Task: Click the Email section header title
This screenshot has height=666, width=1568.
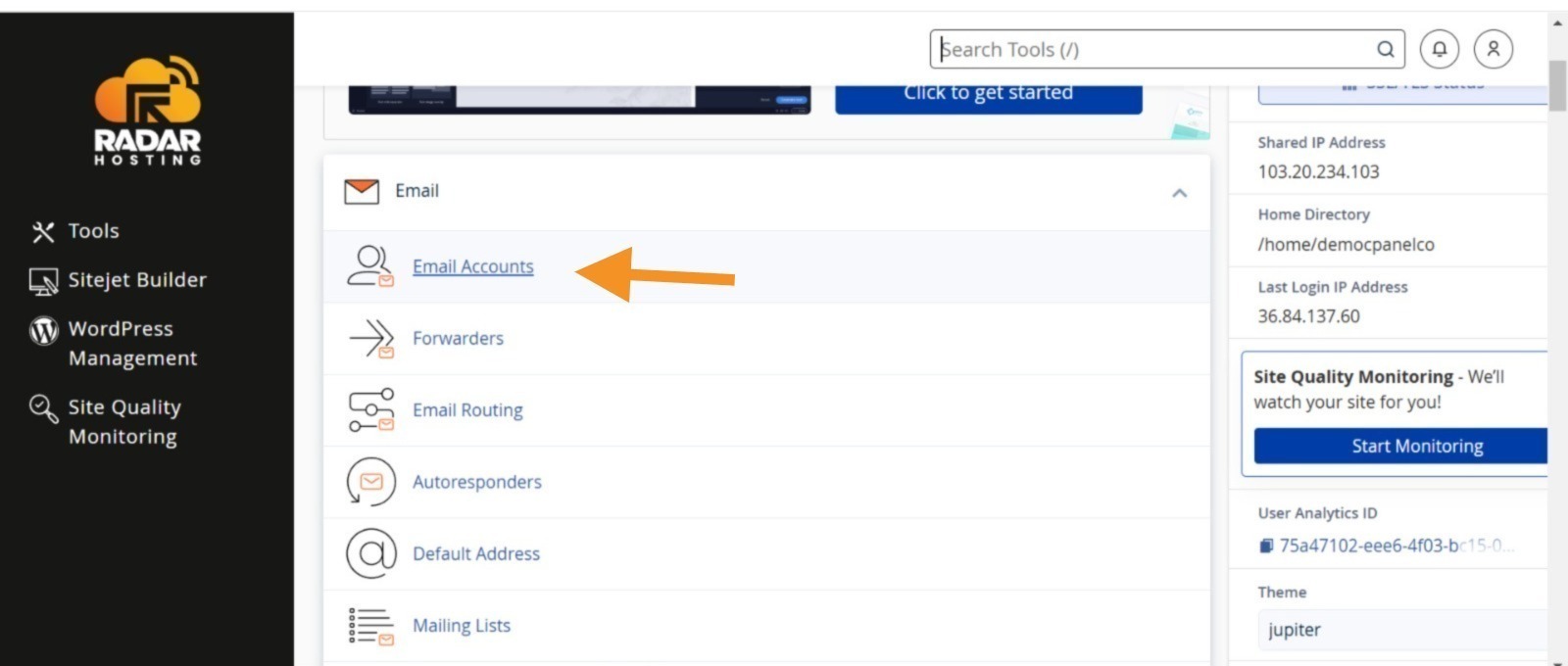Action: coord(416,191)
